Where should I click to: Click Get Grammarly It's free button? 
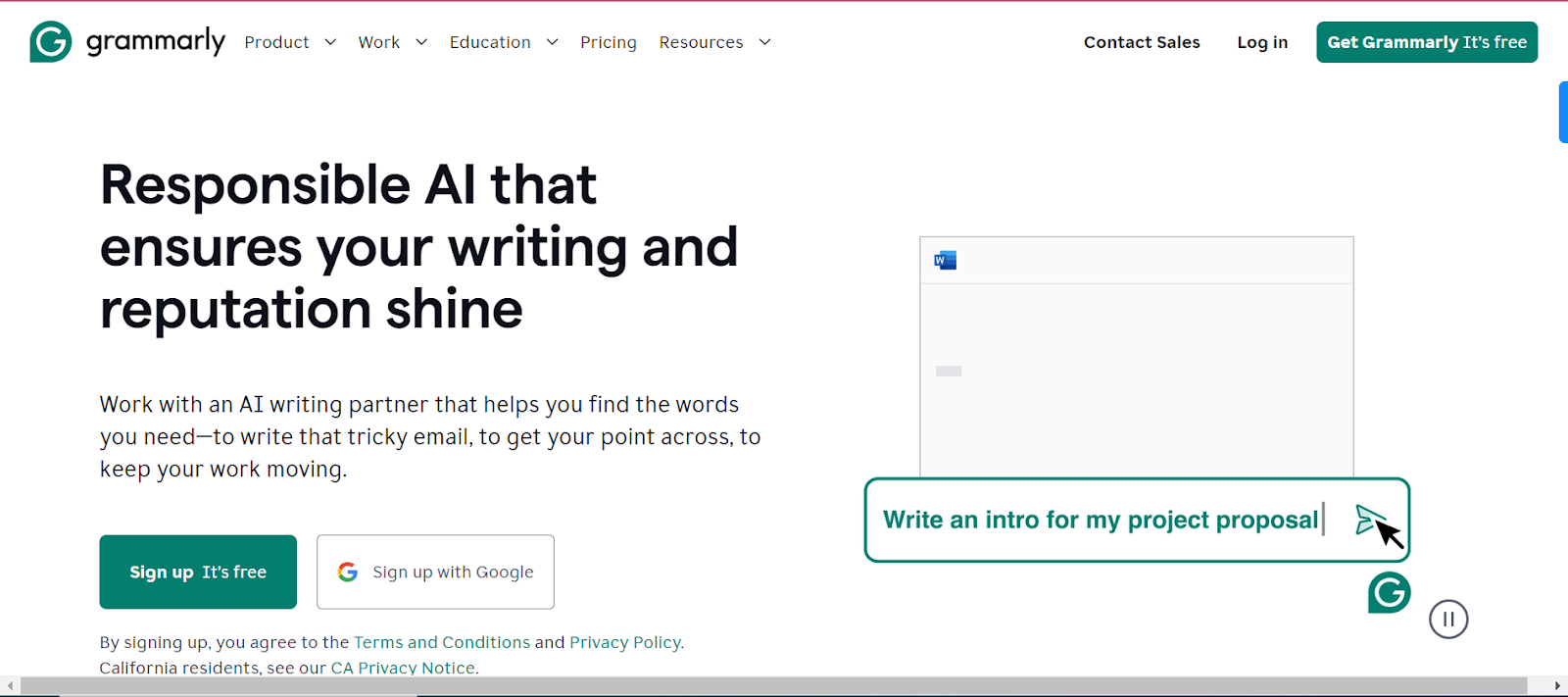click(1427, 42)
